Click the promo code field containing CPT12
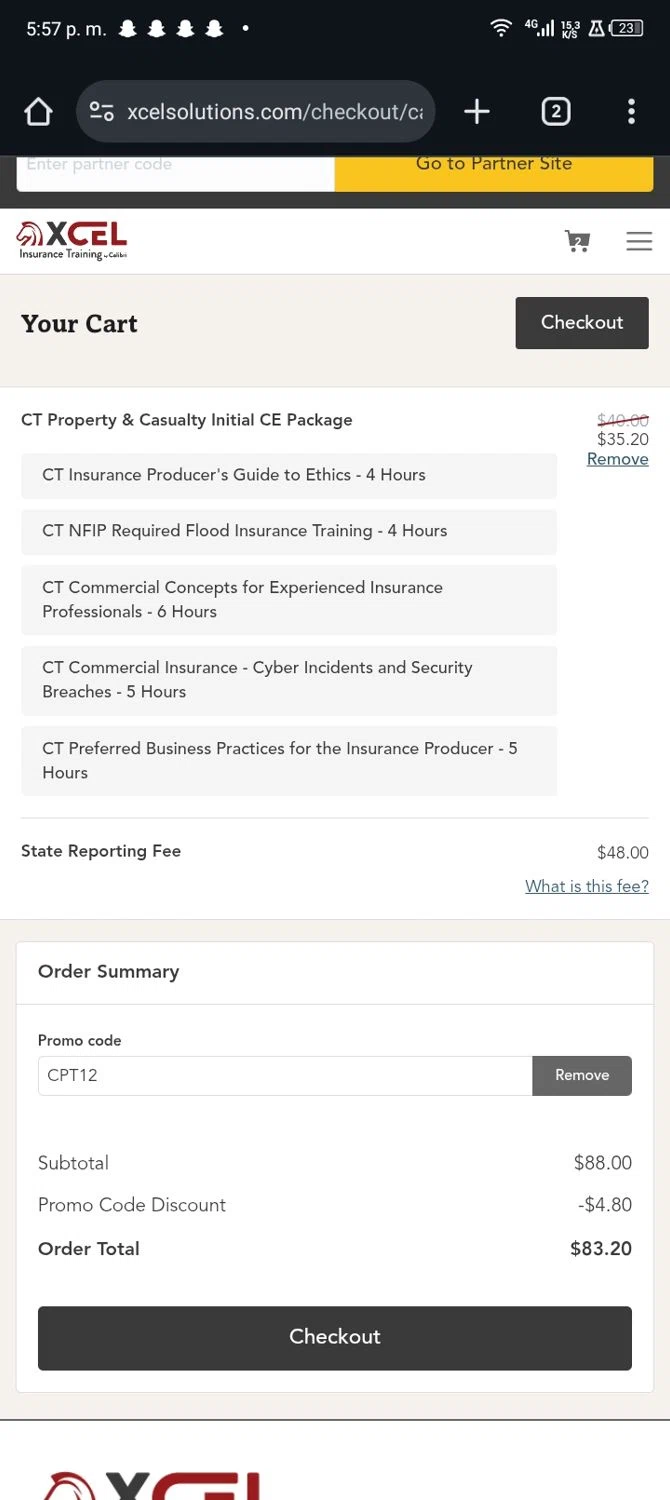 coord(285,1076)
